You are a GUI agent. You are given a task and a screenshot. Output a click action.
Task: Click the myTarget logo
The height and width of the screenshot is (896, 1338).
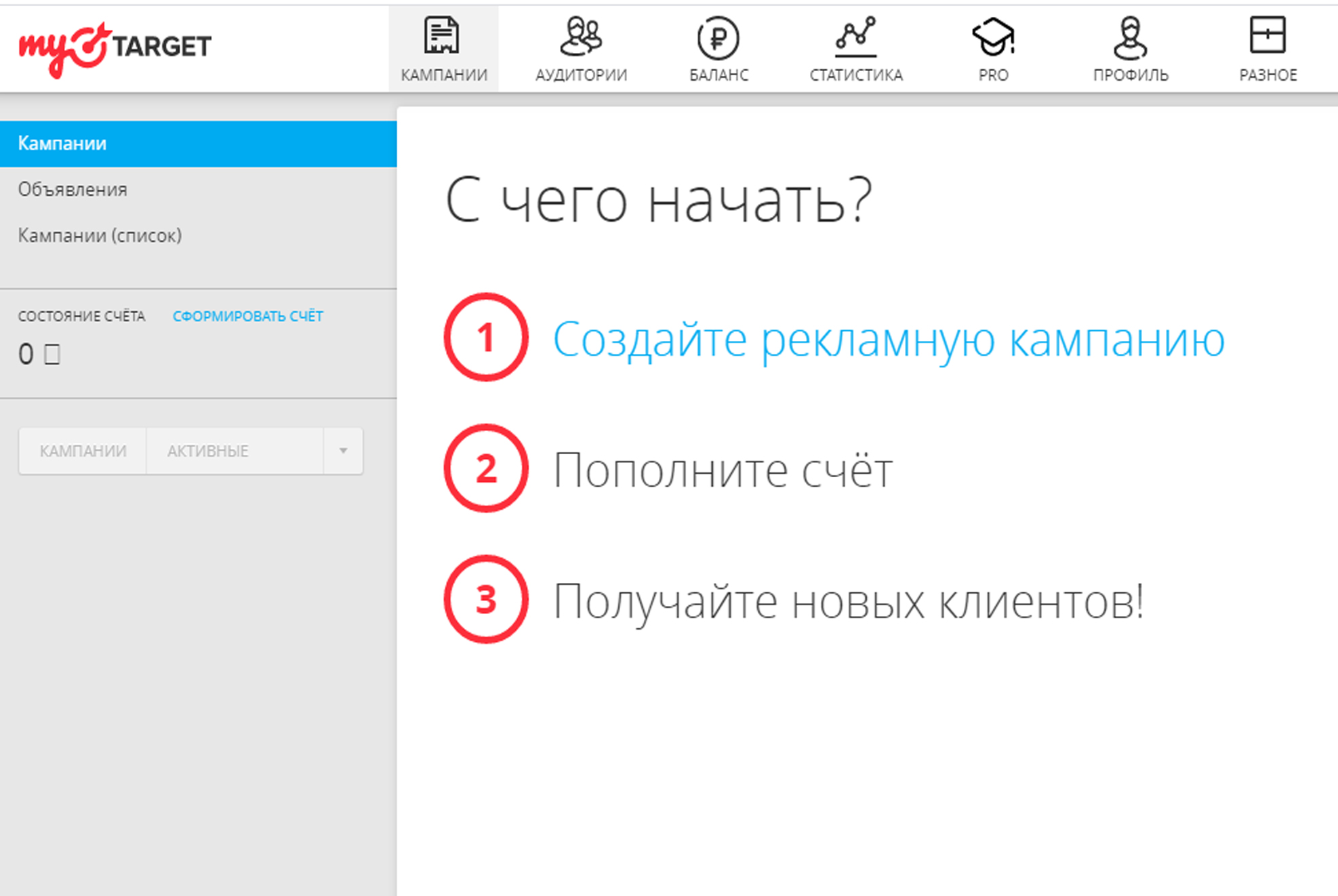115,47
